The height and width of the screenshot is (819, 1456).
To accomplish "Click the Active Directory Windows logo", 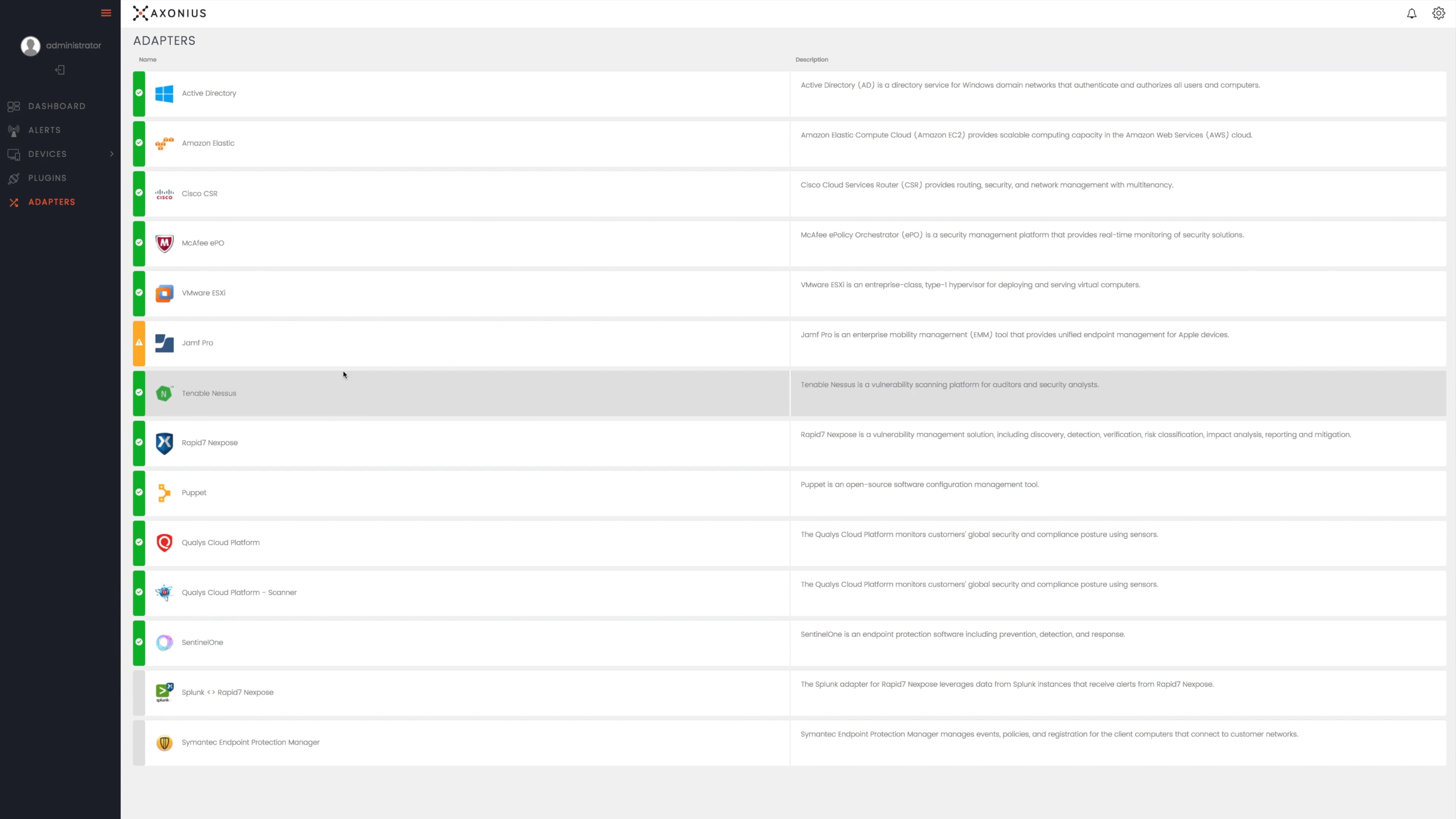I will (164, 93).
